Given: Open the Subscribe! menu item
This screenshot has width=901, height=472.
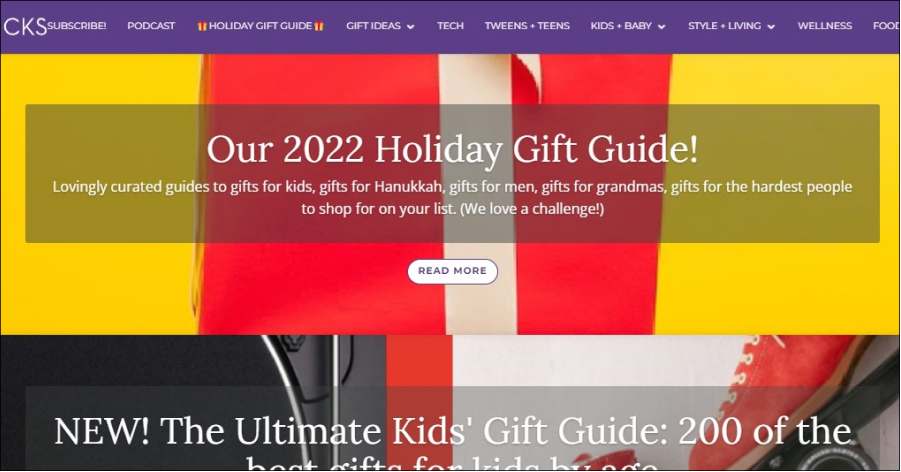Looking at the screenshot, I should pos(77,26).
